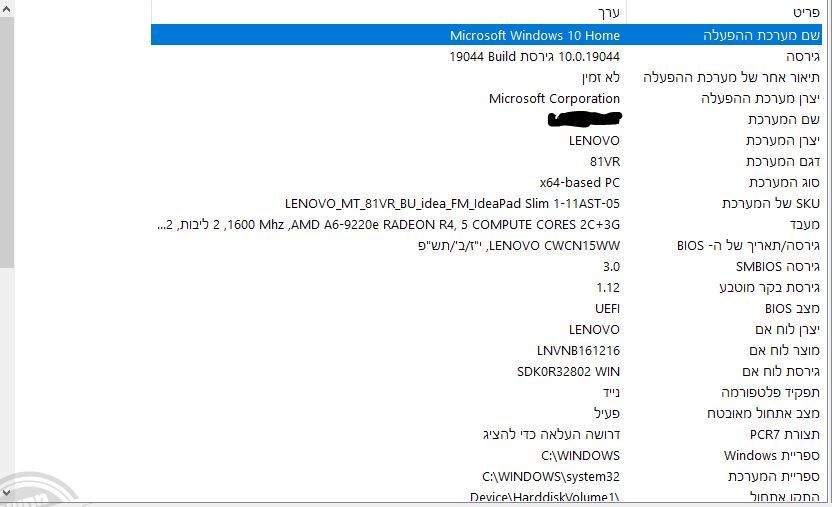
Task: Click the scrollbar down arrow
Action: pos(7,493)
